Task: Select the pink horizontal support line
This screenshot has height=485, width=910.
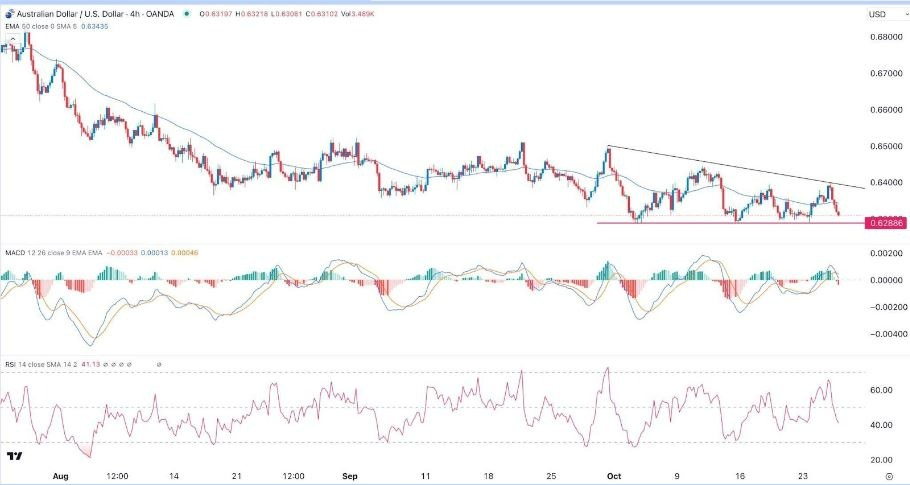Action: (x=731, y=223)
